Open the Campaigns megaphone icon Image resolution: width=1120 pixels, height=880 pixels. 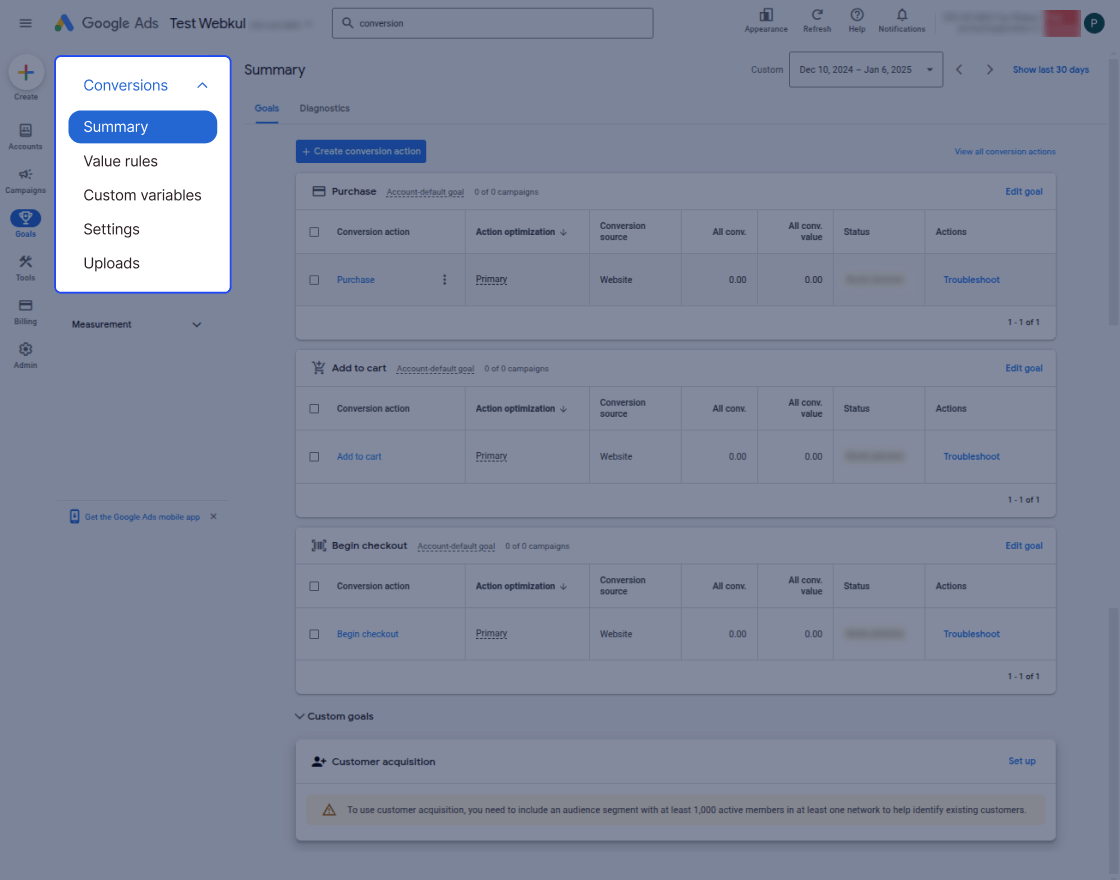(25, 174)
